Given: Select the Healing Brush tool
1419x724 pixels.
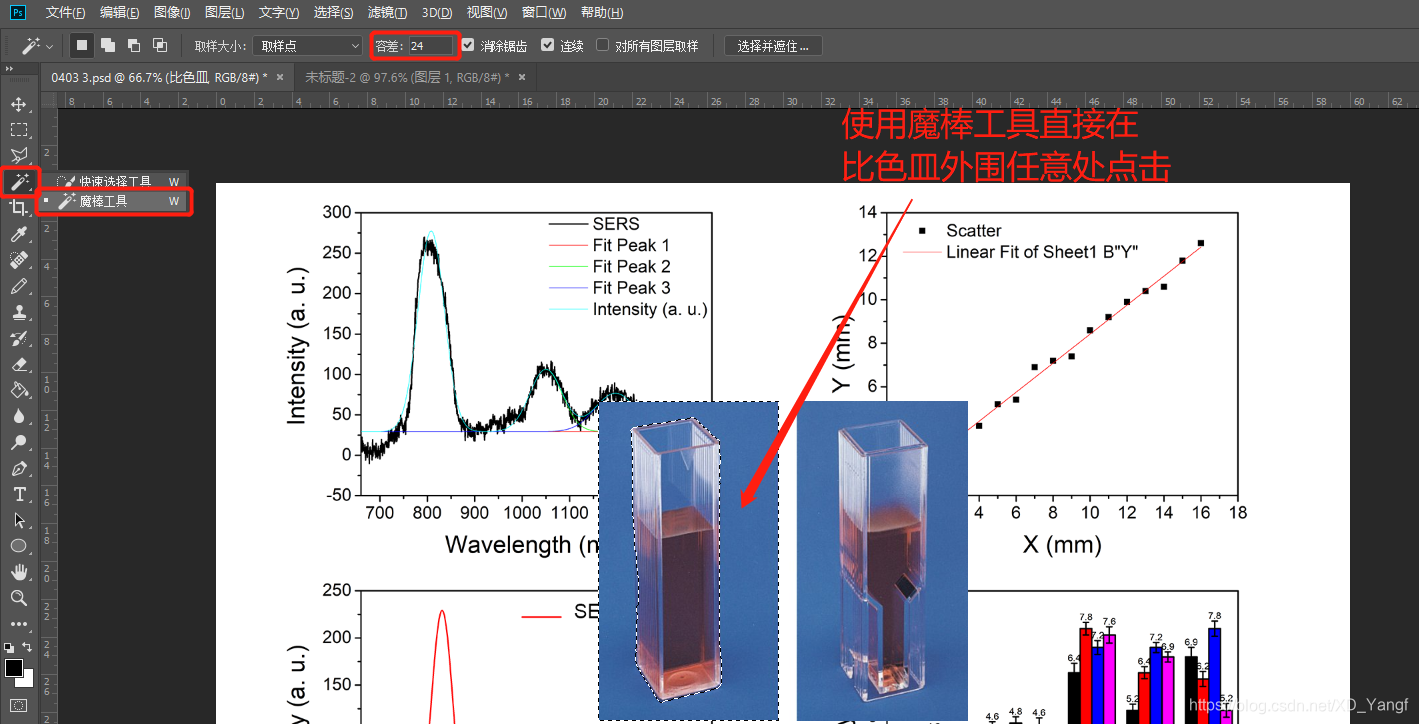Looking at the screenshot, I should tap(18, 260).
